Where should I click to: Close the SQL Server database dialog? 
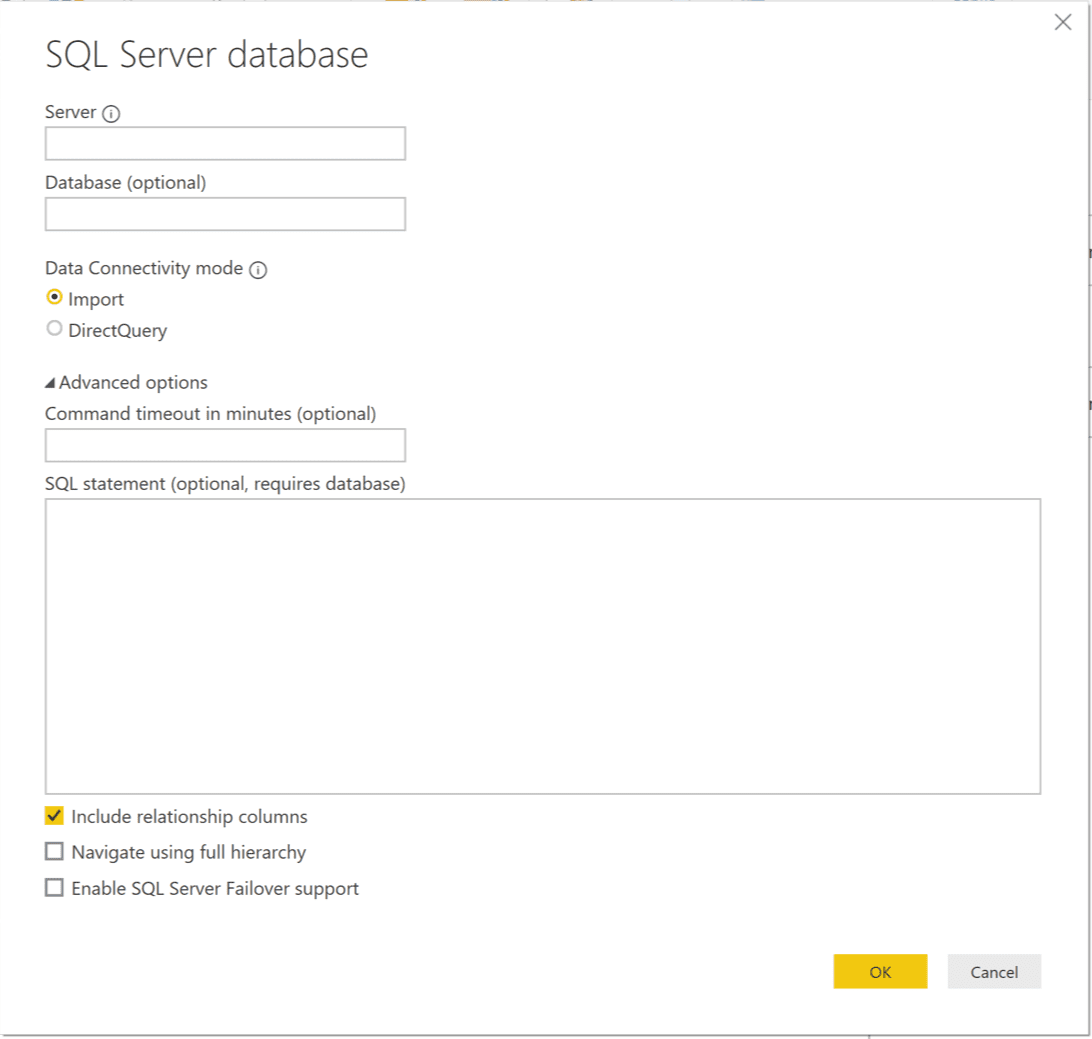tap(1062, 22)
